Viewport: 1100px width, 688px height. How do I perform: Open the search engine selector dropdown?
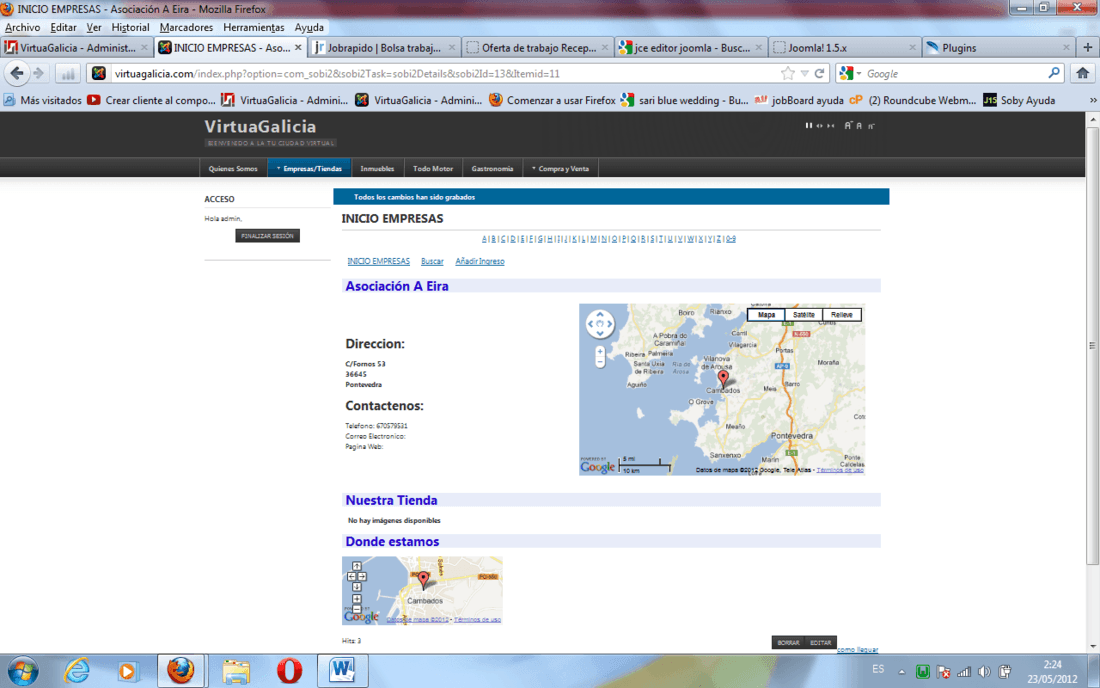(850, 73)
